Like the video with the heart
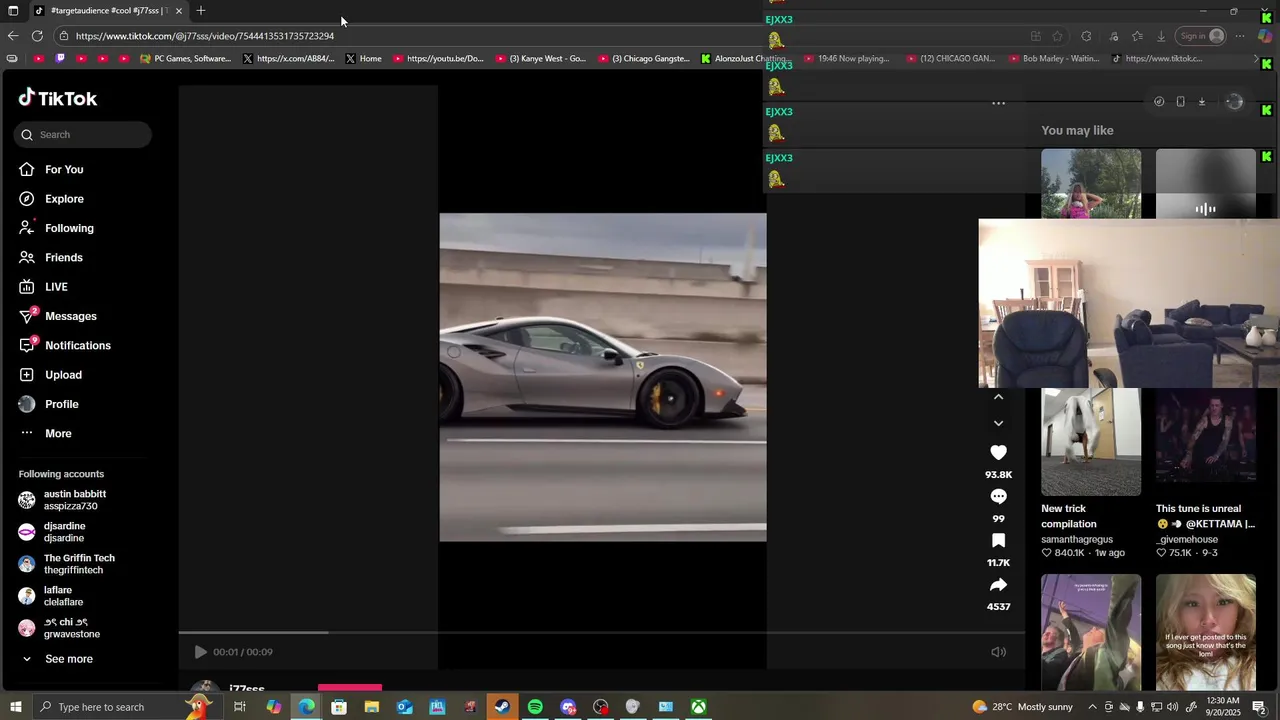 coord(998,453)
